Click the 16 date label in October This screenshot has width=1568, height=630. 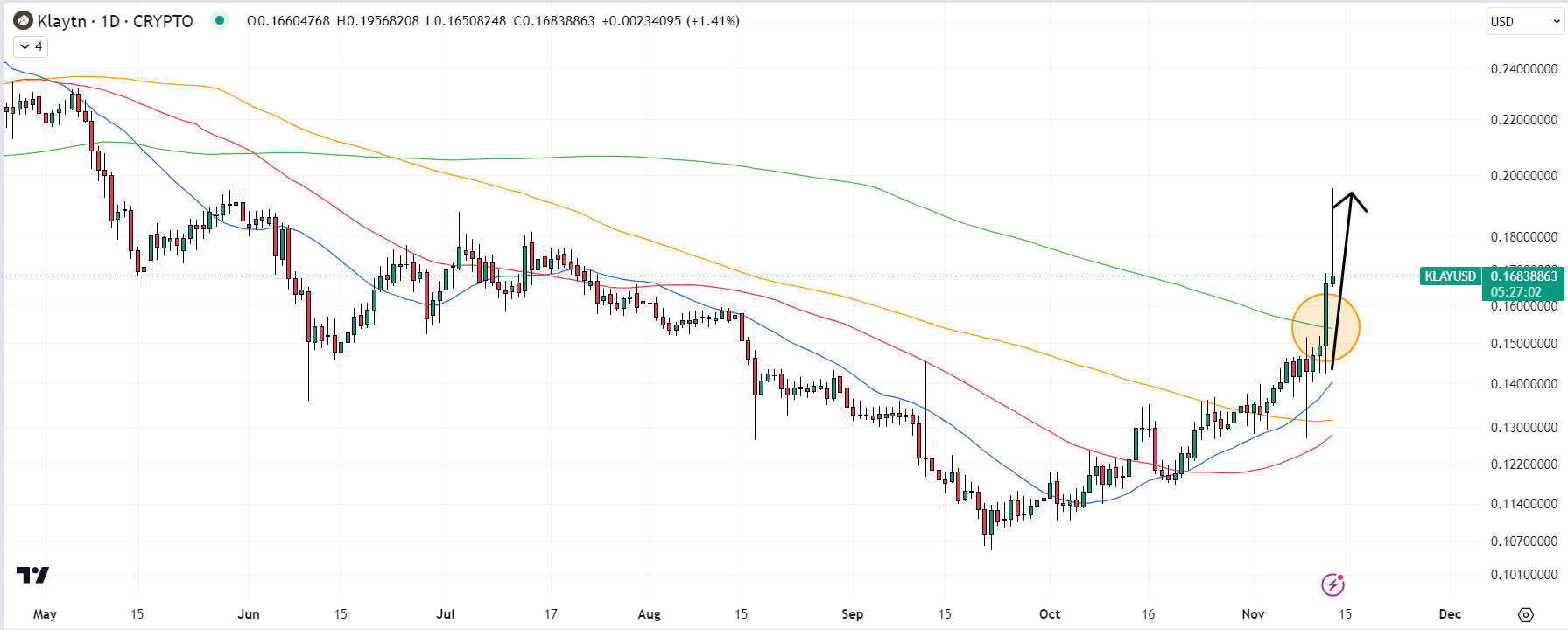click(x=1149, y=614)
